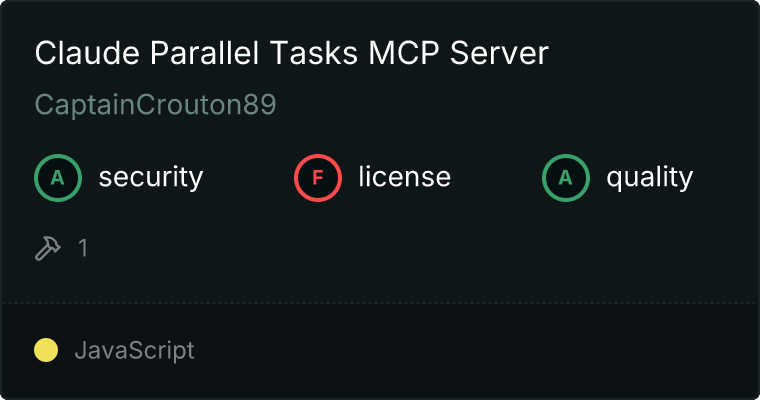Click the dashed divider above the footer
The height and width of the screenshot is (400, 760).
pos(380,303)
